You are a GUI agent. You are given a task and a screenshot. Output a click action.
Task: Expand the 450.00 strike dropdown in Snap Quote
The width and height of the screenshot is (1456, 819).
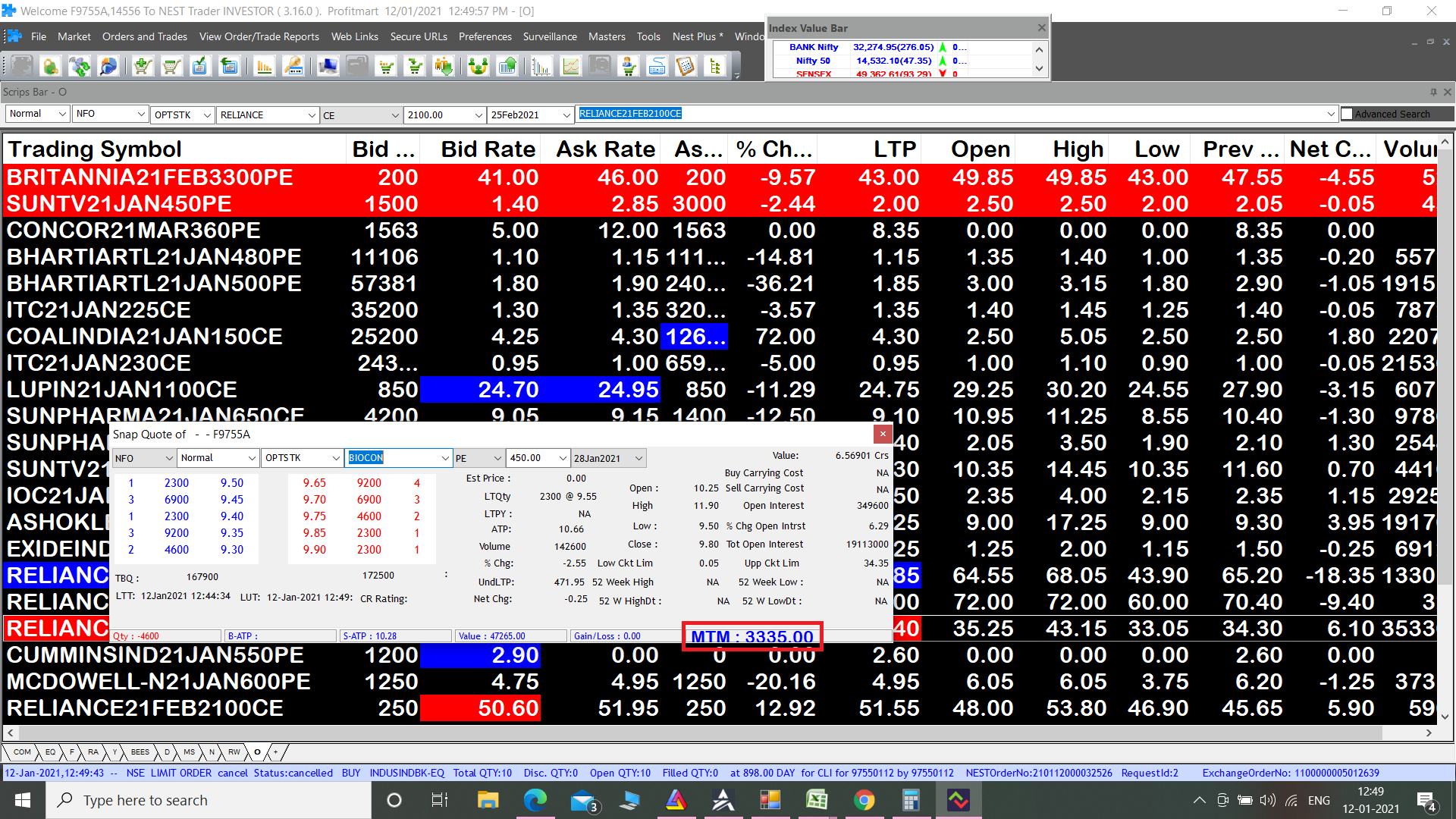click(x=563, y=458)
